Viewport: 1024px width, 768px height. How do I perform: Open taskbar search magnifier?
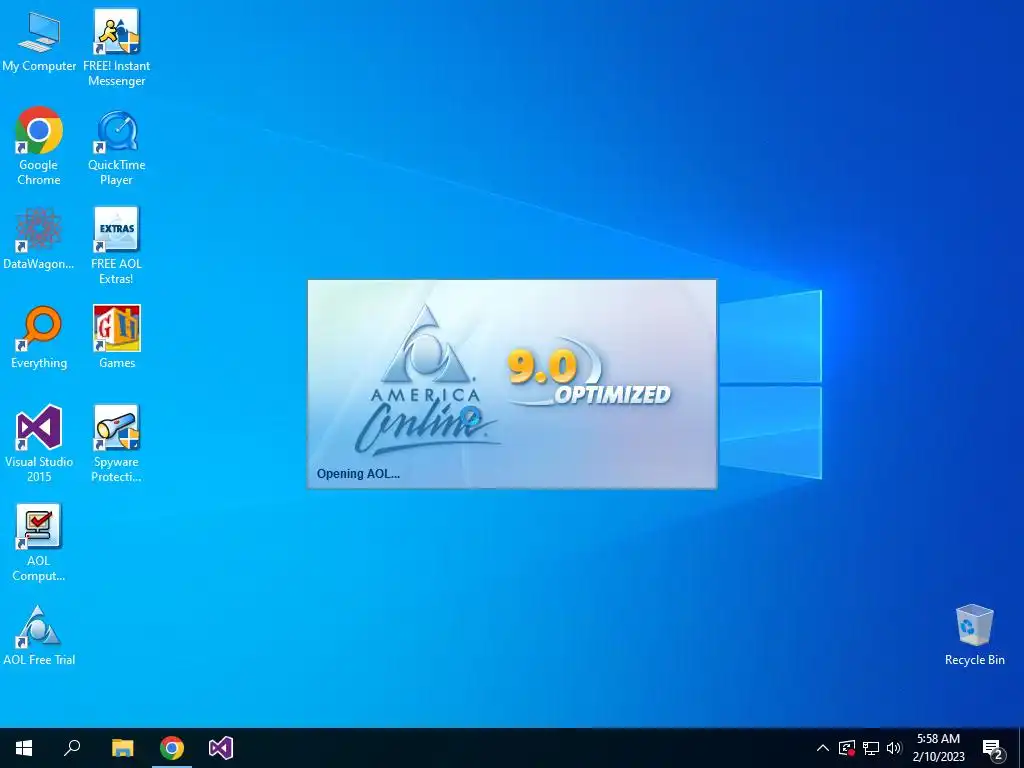(72, 748)
